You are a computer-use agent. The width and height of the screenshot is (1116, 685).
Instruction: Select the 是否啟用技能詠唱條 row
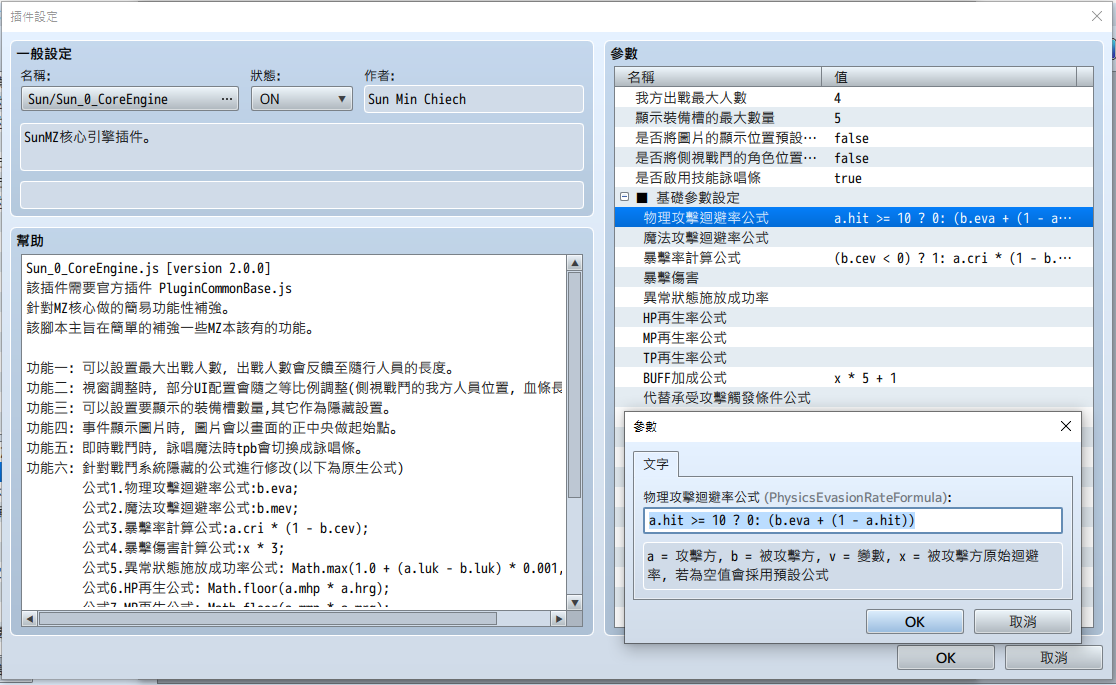coord(853,177)
